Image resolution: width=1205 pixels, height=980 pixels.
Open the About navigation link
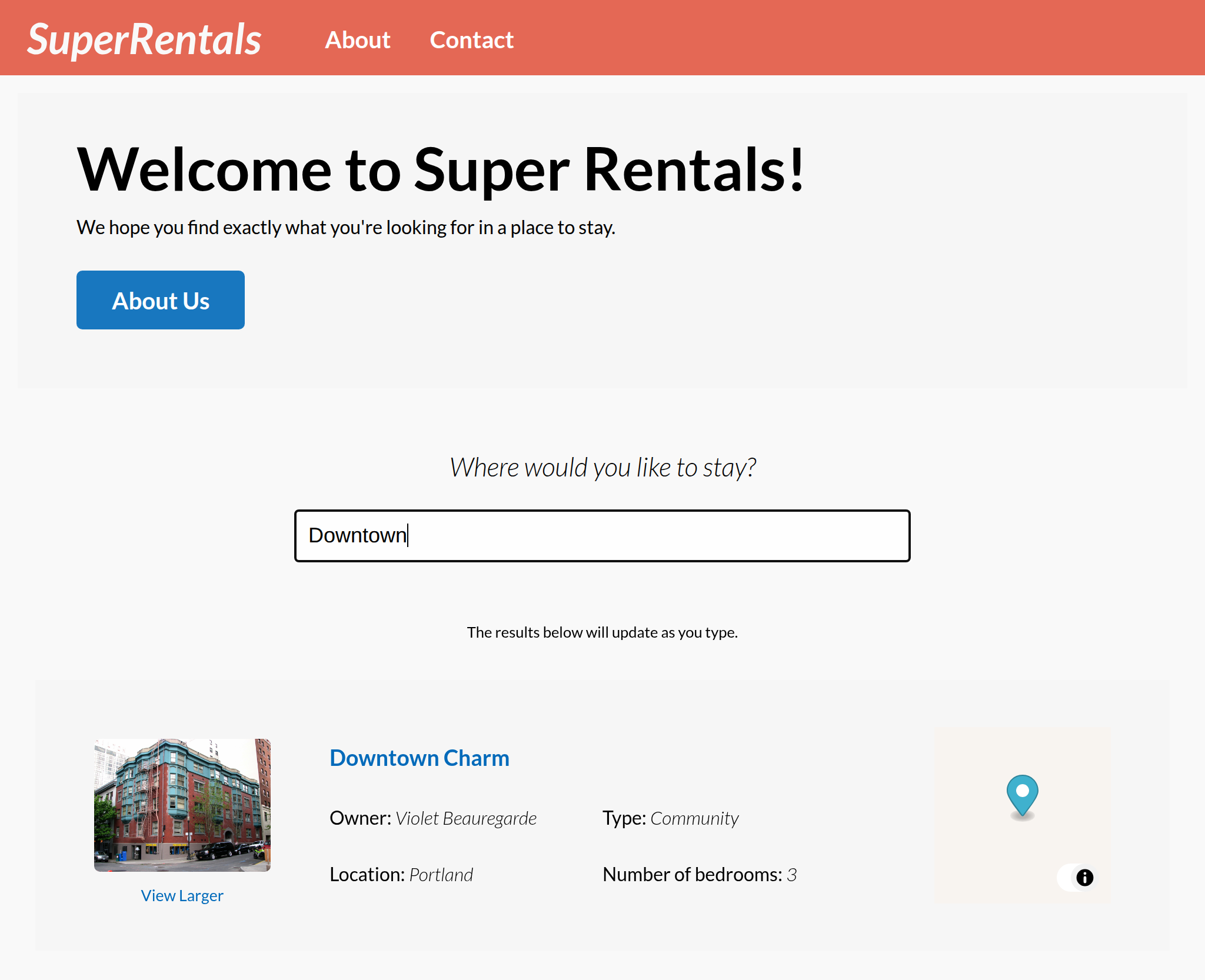pyautogui.click(x=358, y=40)
